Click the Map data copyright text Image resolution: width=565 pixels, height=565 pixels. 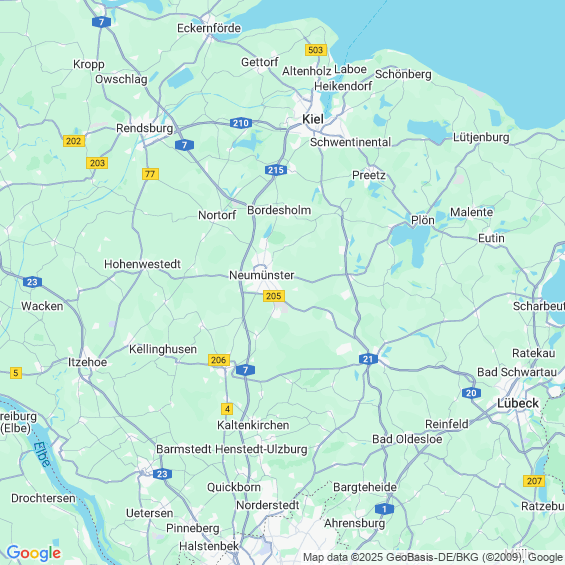point(433,557)
